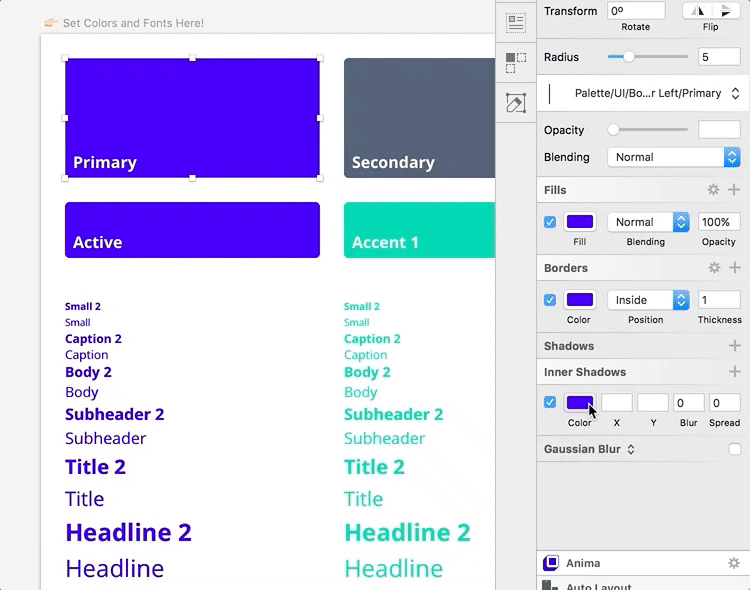Screen dimensions: 750x590
Task: Click the edit shape pencil icon
Action: (516, 103)
